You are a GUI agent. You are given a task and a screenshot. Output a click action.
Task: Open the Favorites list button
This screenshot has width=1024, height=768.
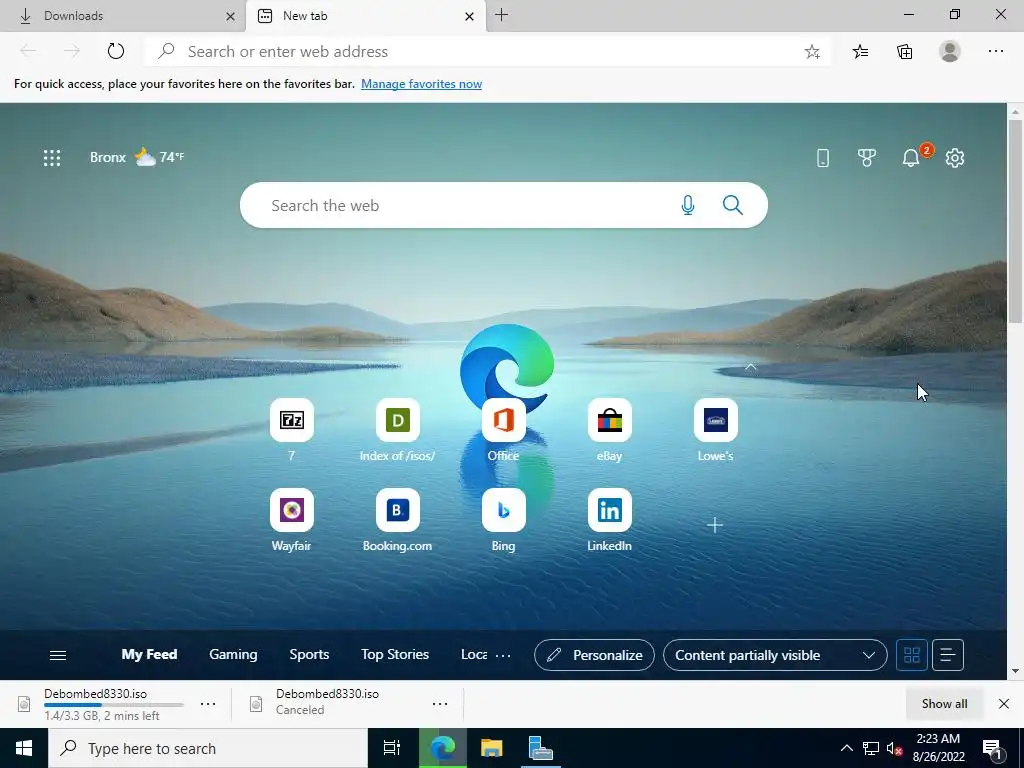click(x=861, y=52)
